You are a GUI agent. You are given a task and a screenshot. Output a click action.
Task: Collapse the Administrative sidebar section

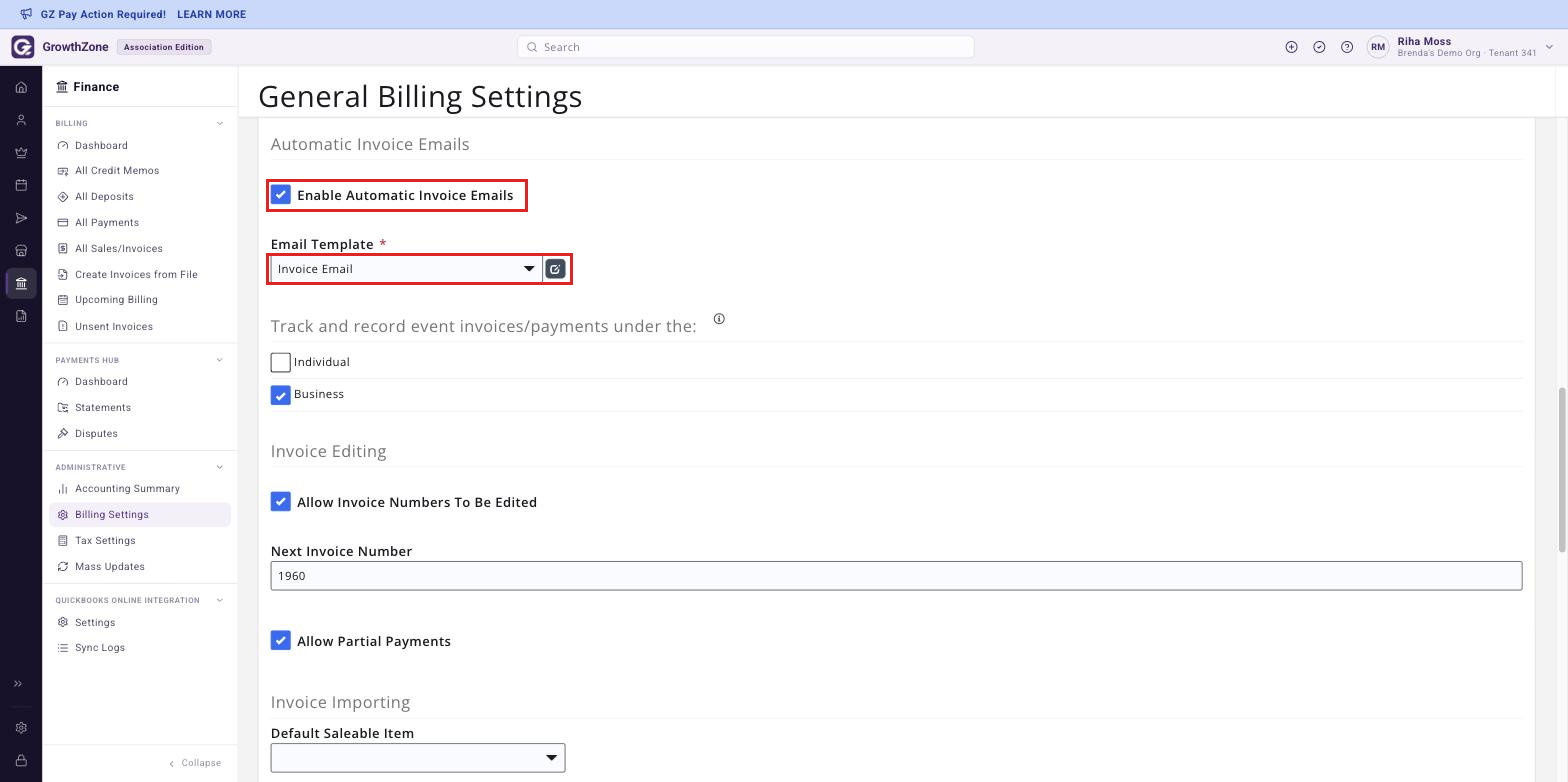[x=220, y=467]
